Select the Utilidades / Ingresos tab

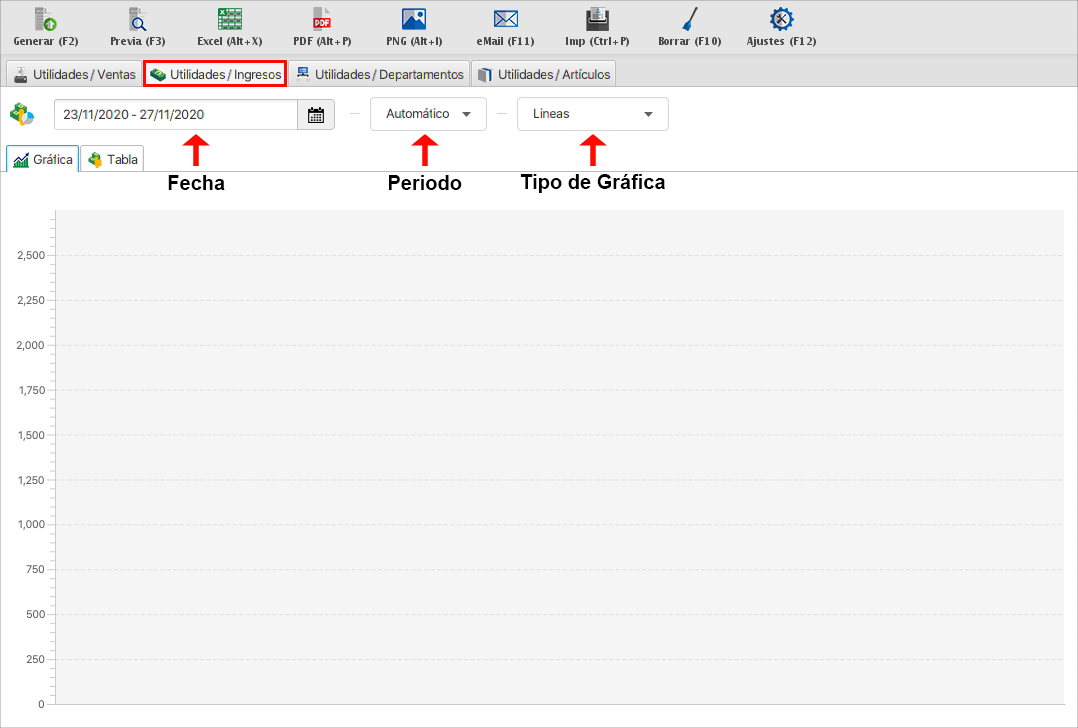click(216, 74)
